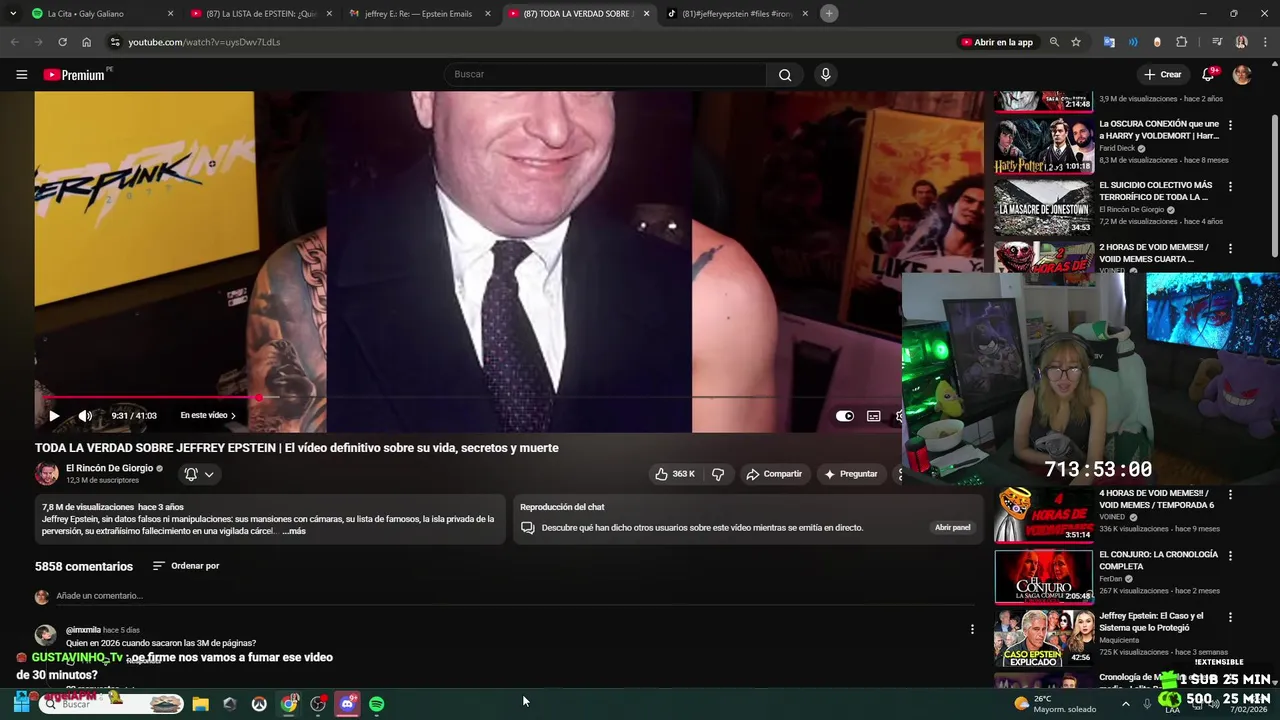The height and width of the screenshot is (720, 1280).
Task: Switch to '#jefferyepstein #files' TikTok tab
Action: [736, 14]
